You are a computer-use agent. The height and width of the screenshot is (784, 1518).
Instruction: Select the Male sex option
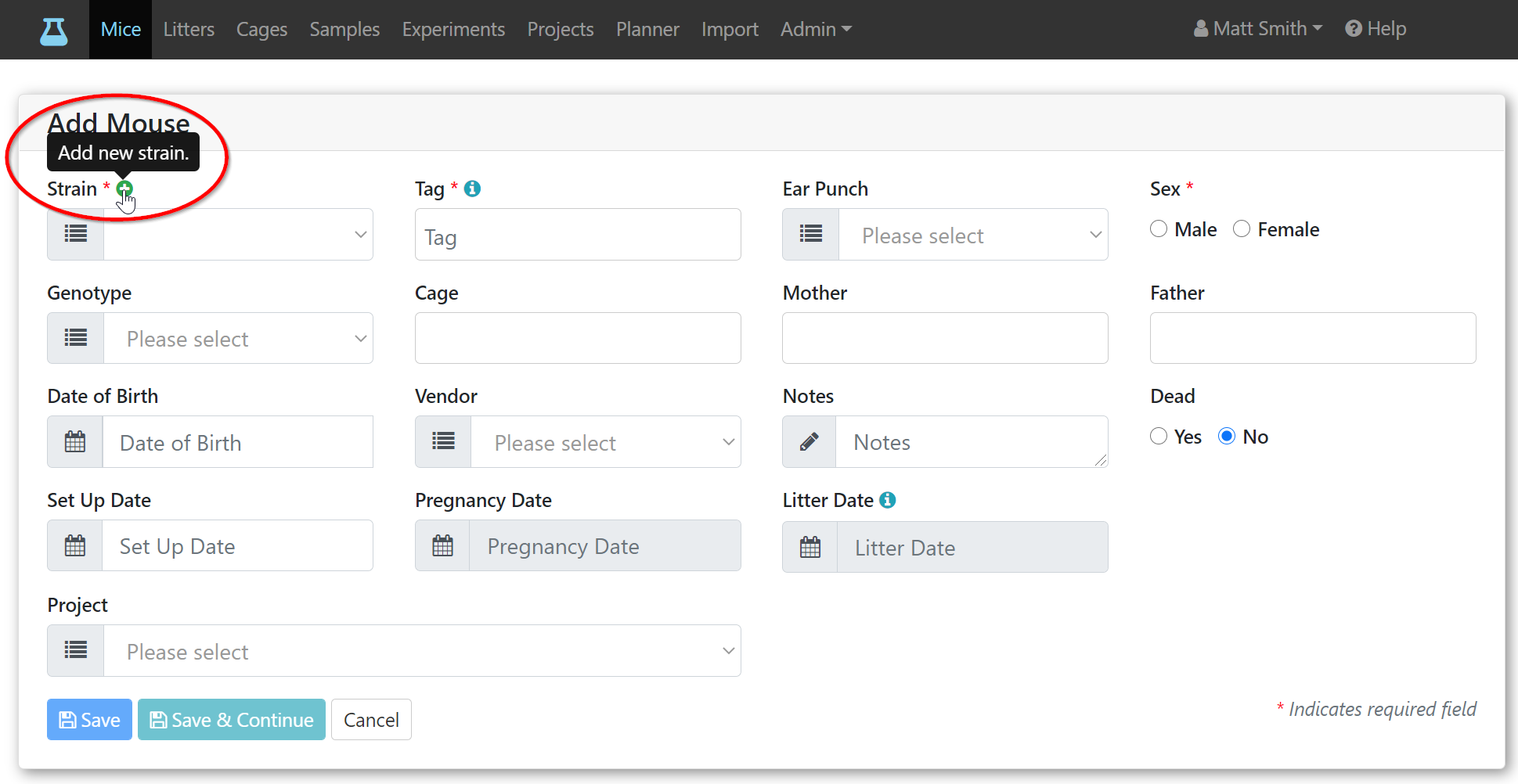(x=1159, y=228)
